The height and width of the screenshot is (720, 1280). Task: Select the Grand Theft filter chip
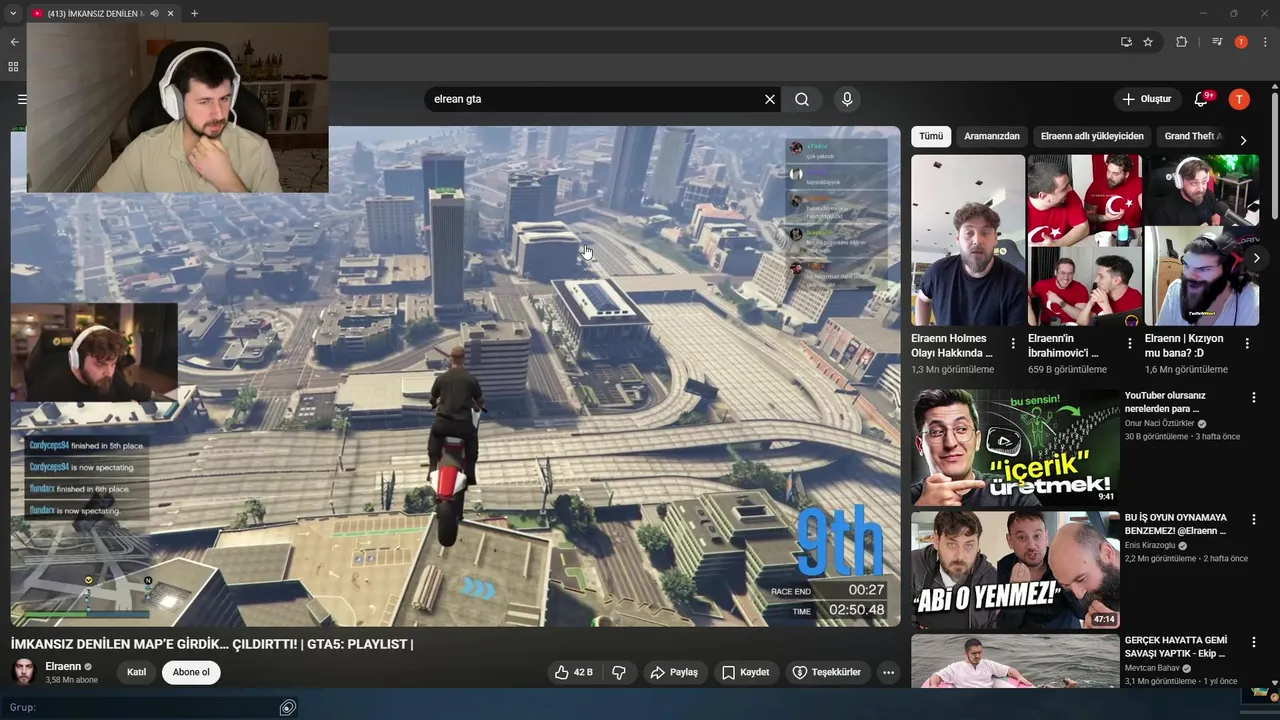pos(1192,136)
